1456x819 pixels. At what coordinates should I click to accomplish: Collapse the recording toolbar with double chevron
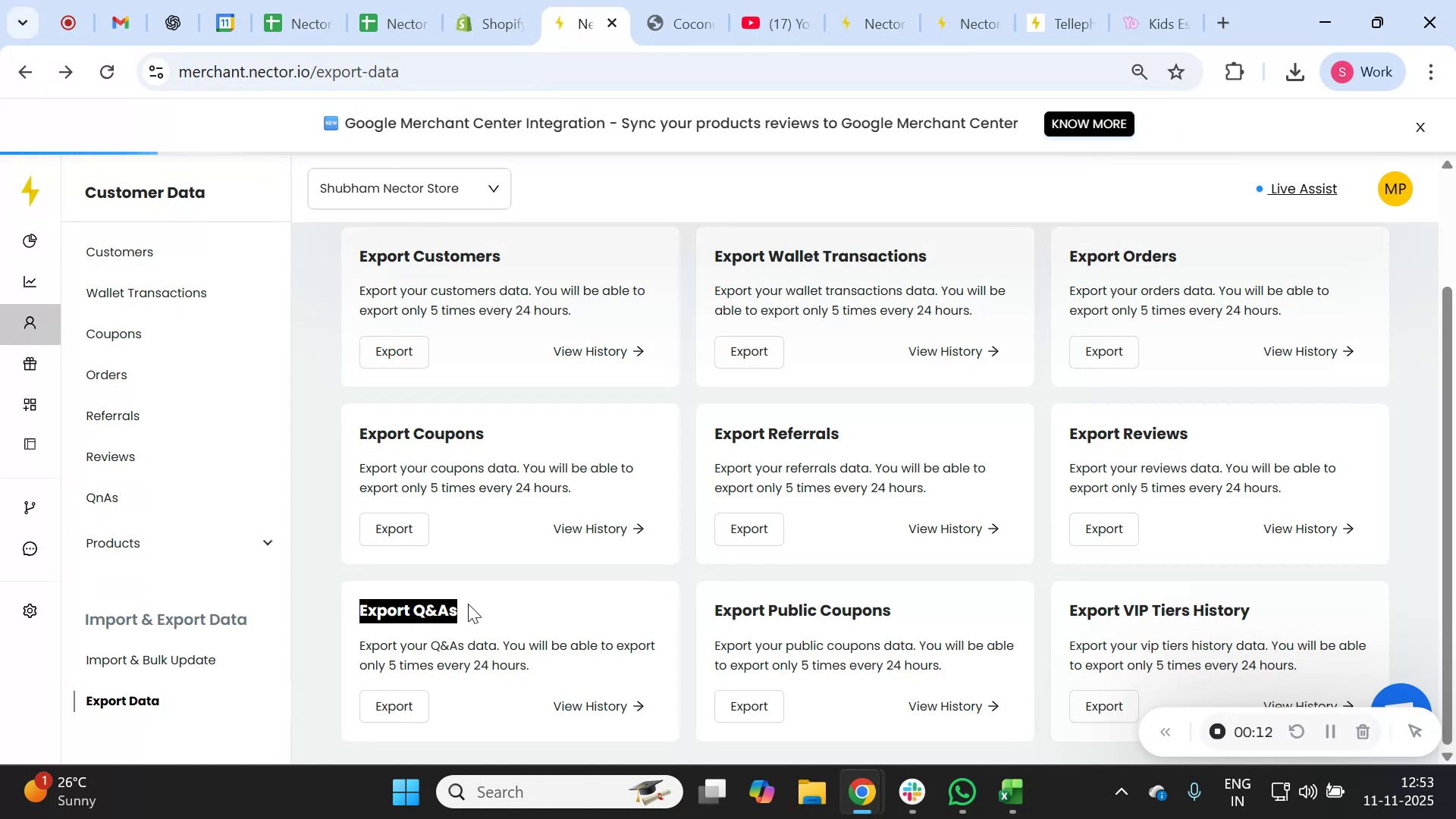click(1166, 731)
